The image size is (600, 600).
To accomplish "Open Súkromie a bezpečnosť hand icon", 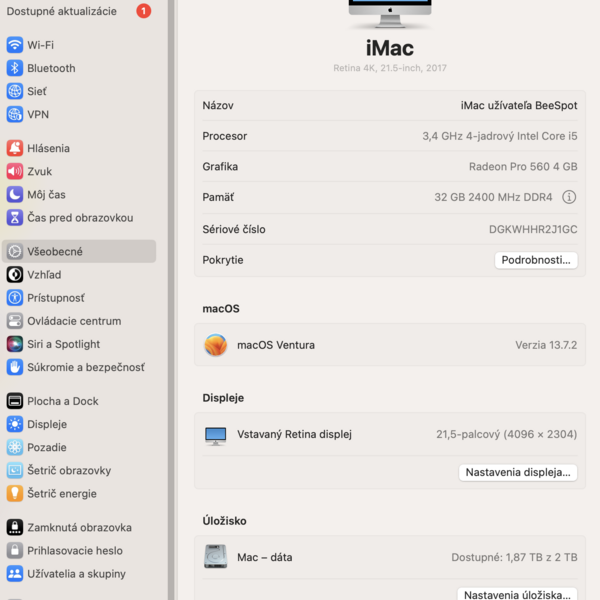I will tap(15, 367).
